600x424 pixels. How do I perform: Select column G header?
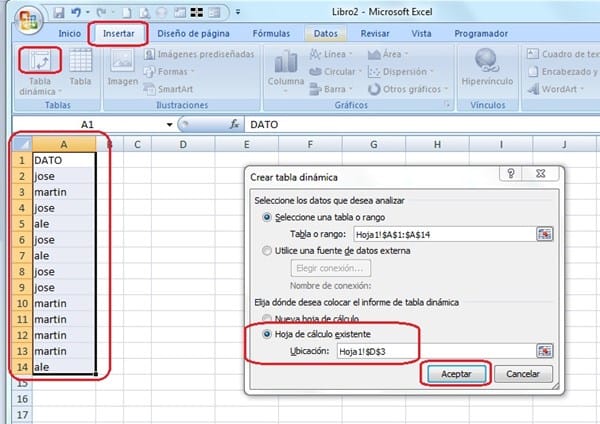pyautogui.click(x=373, y=144)
